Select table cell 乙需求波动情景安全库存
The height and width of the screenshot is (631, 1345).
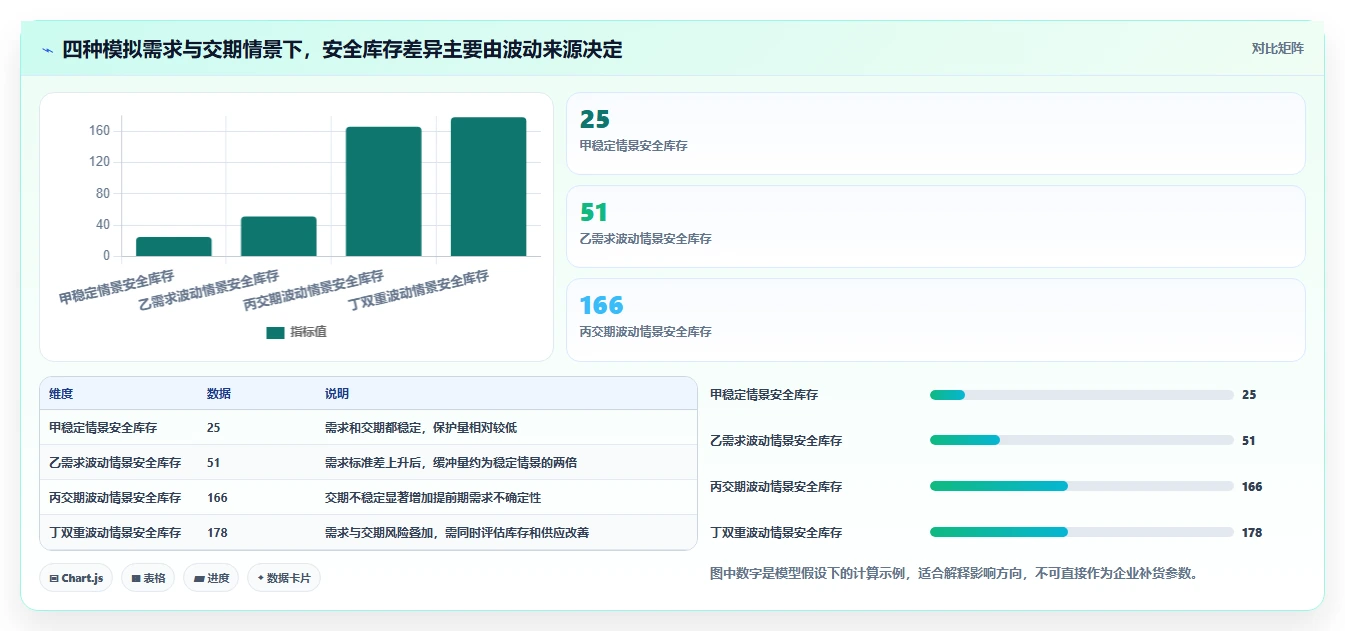[115, 463]
